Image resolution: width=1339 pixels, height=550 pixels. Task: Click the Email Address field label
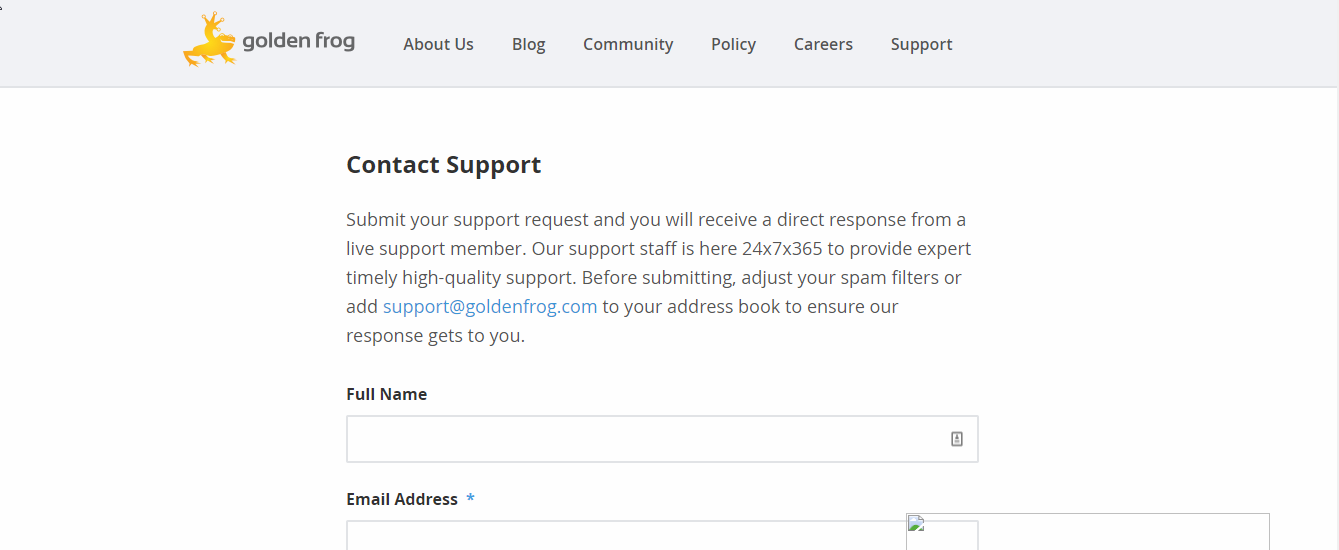402,499
